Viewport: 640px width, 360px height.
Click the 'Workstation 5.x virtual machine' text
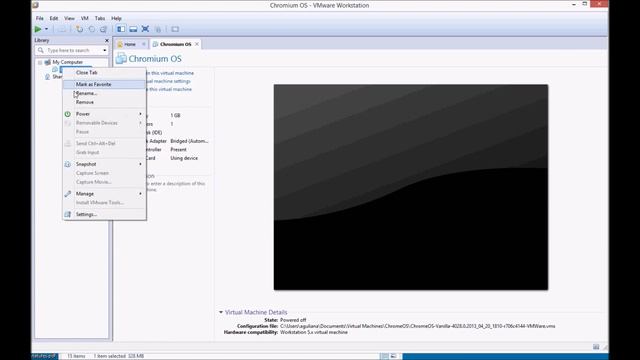(314, 332)
